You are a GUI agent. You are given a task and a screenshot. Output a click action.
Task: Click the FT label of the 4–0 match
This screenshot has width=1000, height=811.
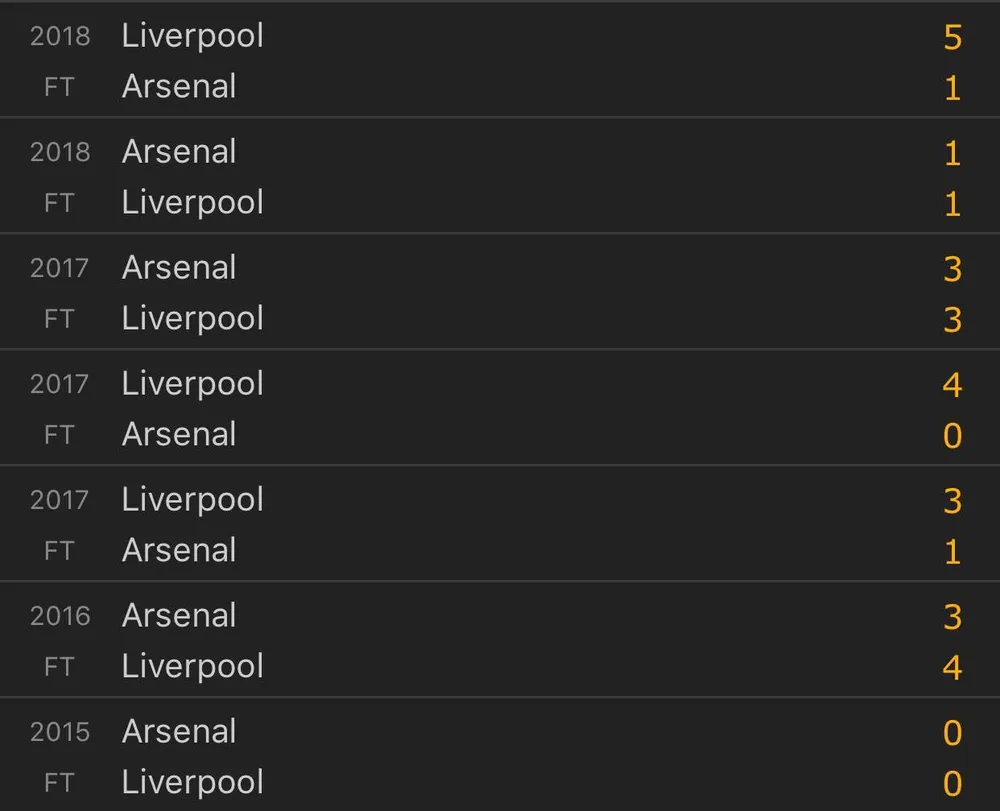(60, 435)
